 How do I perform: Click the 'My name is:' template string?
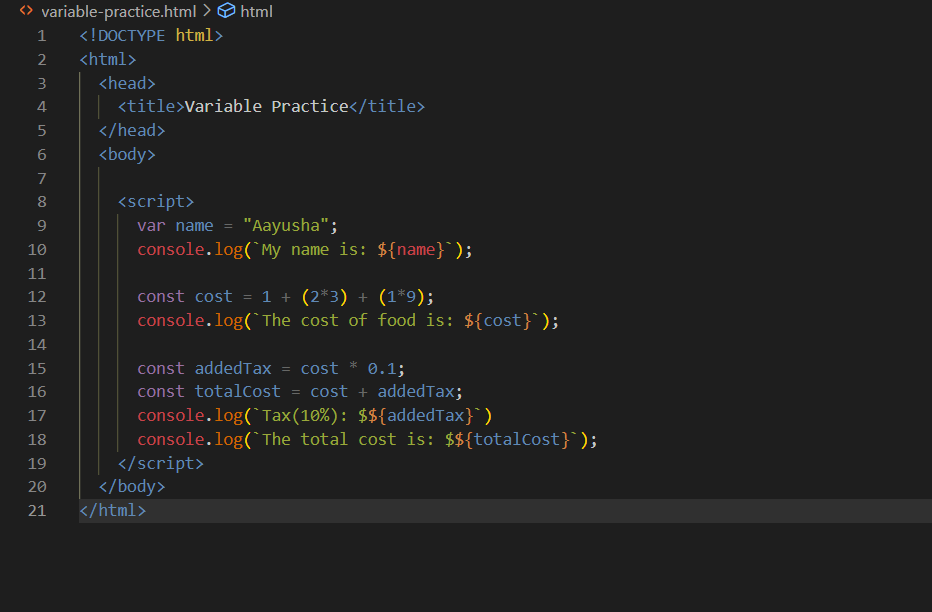click(x=314, y=250)
